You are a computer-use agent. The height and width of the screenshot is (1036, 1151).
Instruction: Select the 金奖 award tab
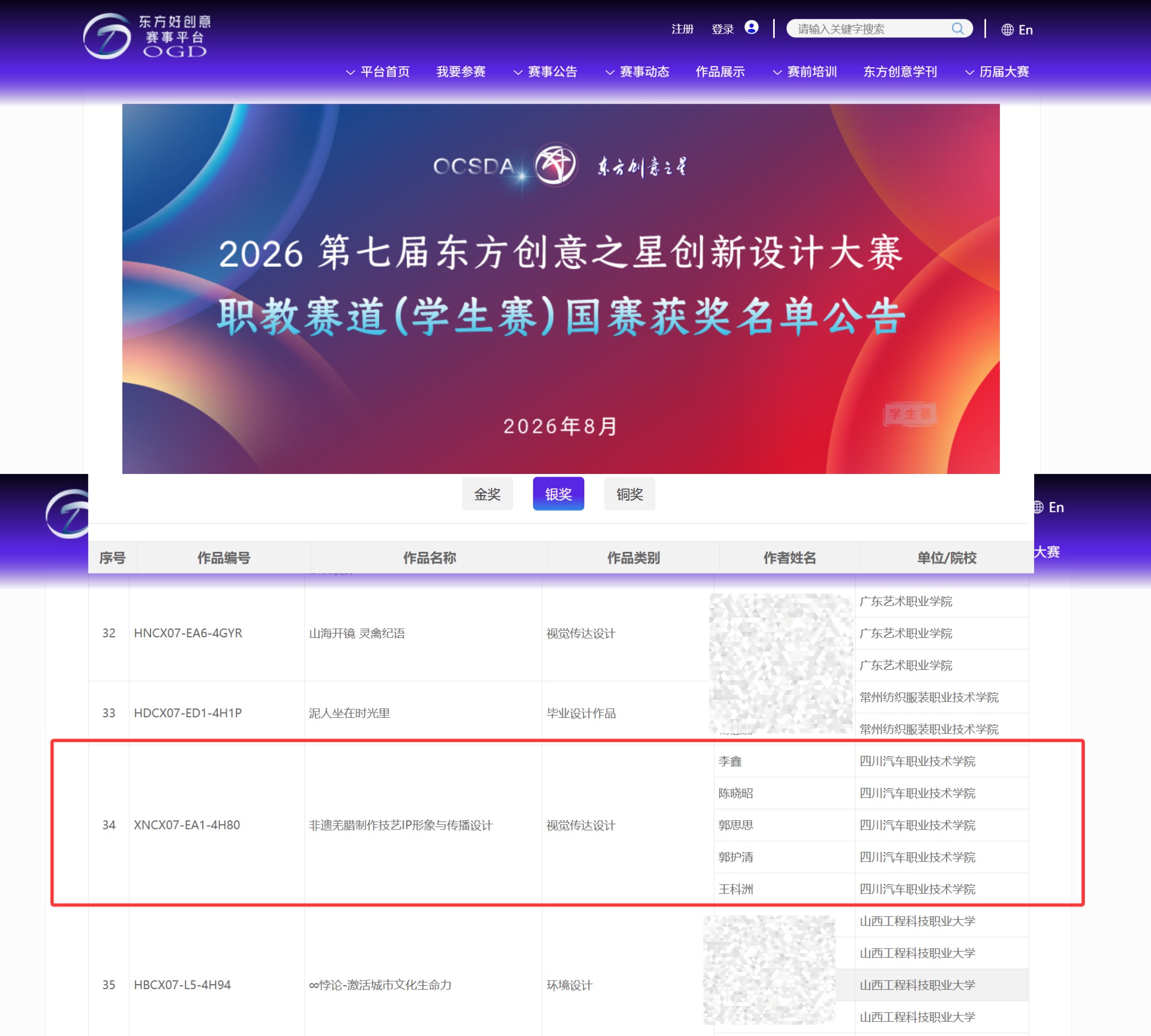[x=488, y=494]
